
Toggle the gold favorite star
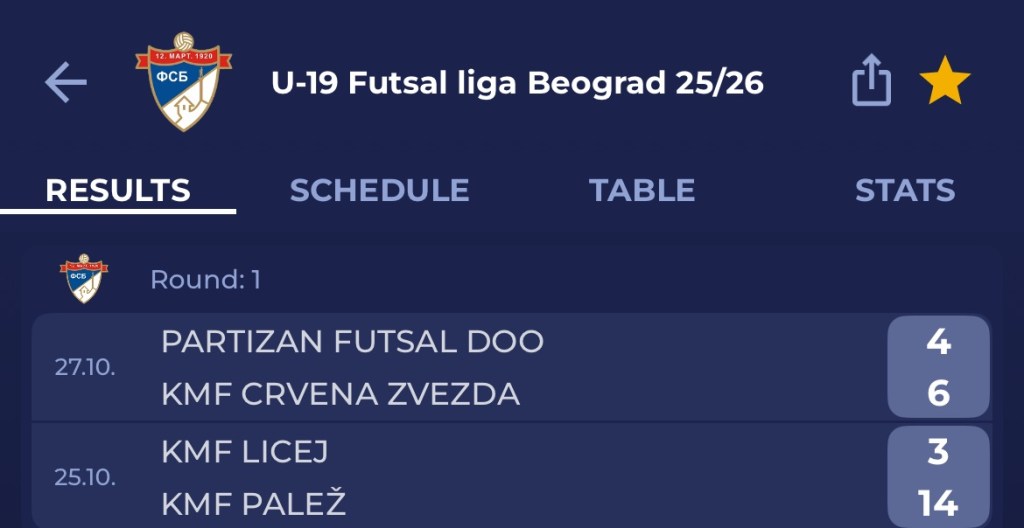click(x=944, y=82)
